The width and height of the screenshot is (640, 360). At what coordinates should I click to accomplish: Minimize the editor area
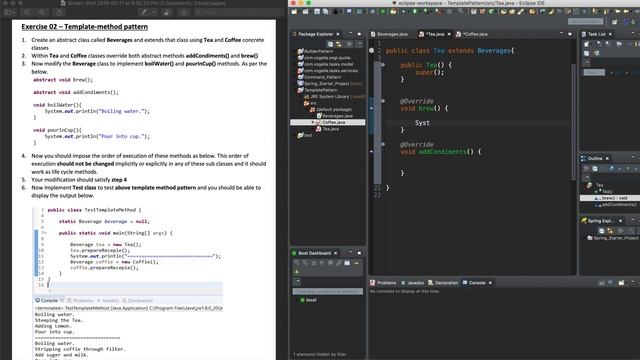[x=561, y=34]
